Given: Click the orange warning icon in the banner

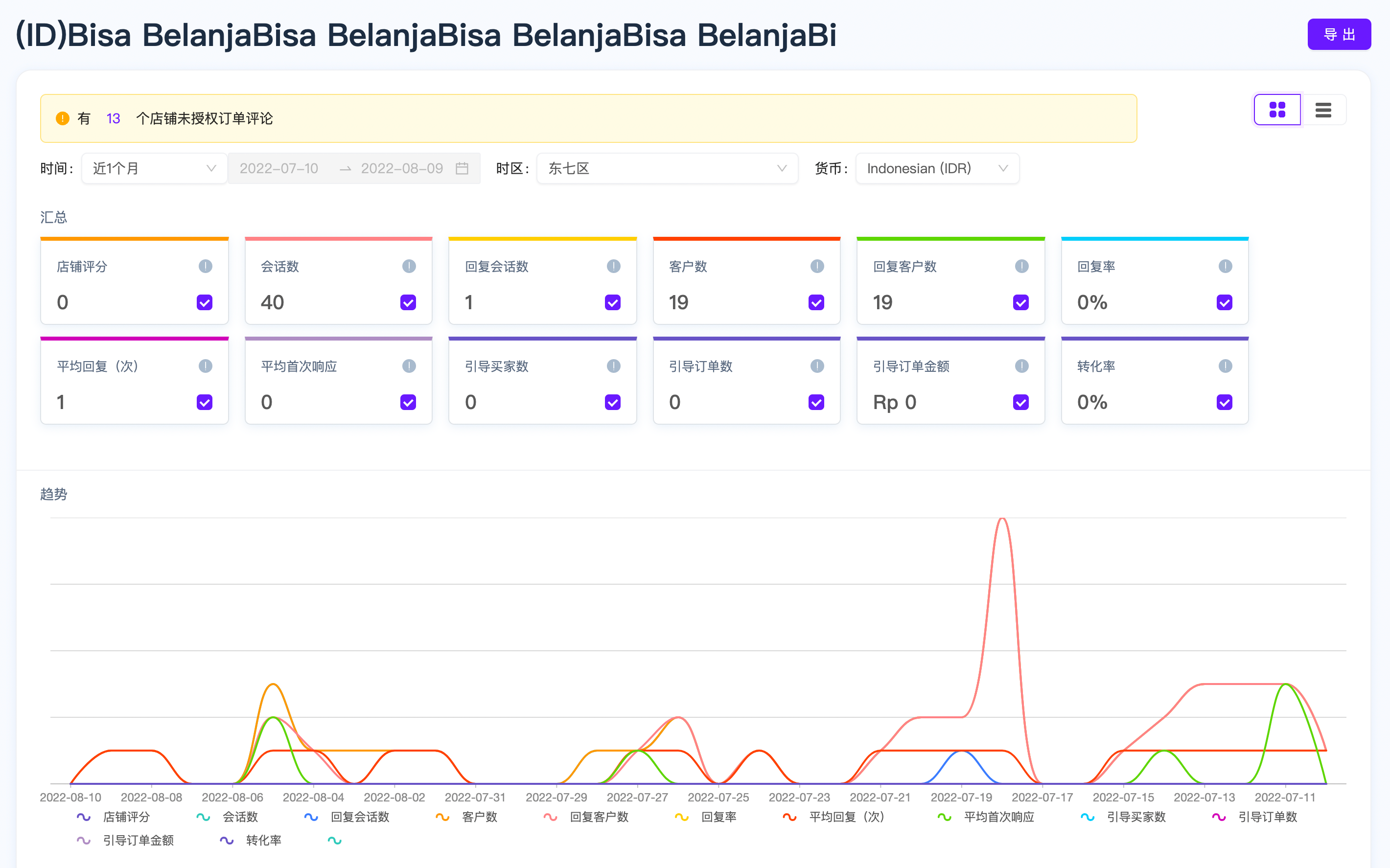Looking at the screenshot, I should 63,118.
